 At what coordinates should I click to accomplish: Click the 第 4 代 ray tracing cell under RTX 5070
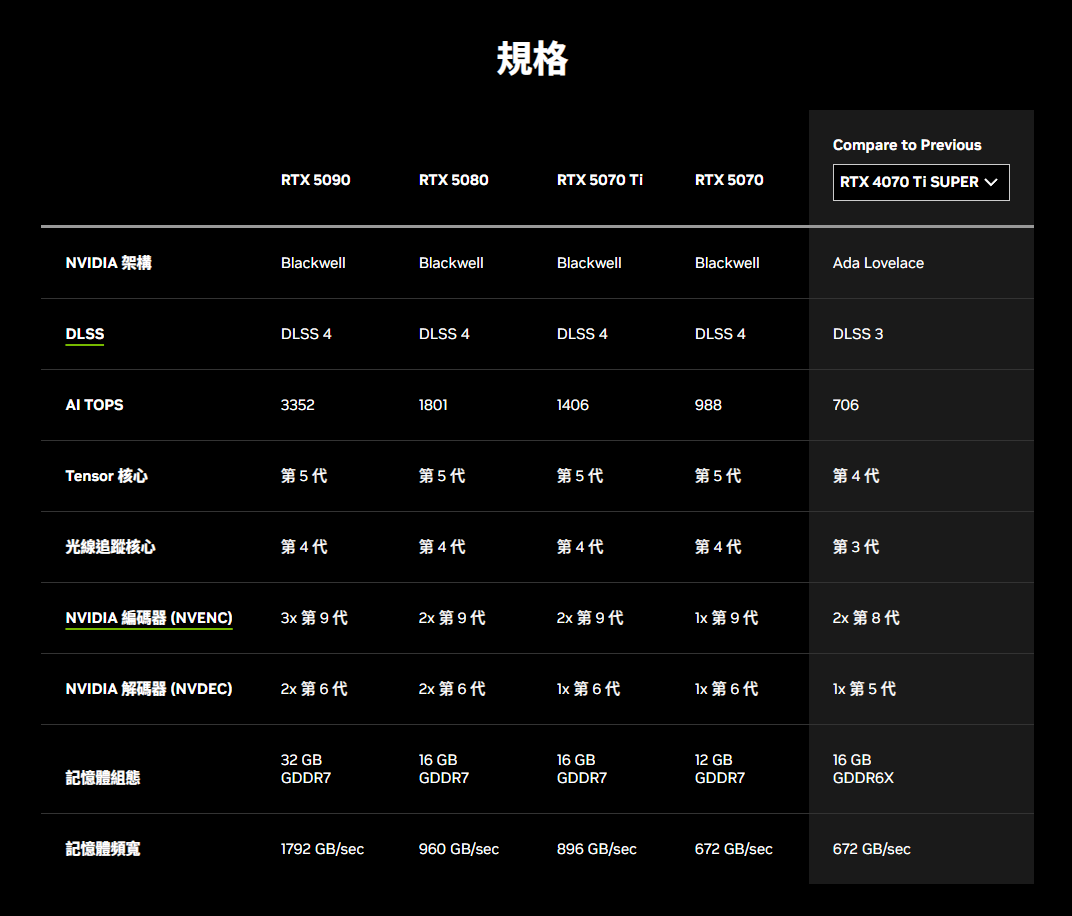point(718,547)
